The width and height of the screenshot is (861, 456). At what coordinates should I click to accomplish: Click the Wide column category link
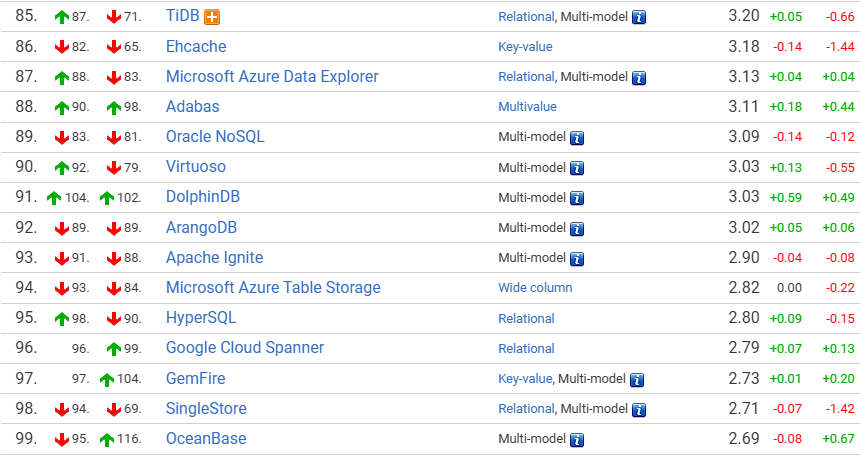pos(535,288)
